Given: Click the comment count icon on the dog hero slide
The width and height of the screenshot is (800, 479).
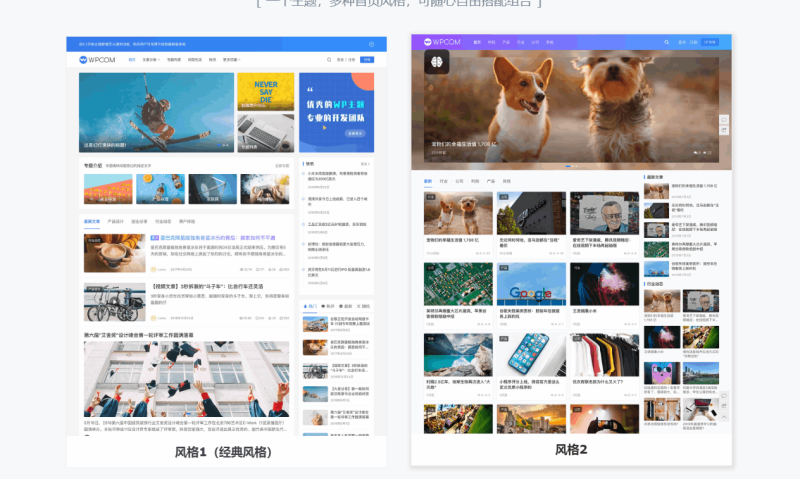Looking at the screenshot, I should [695, 153].
